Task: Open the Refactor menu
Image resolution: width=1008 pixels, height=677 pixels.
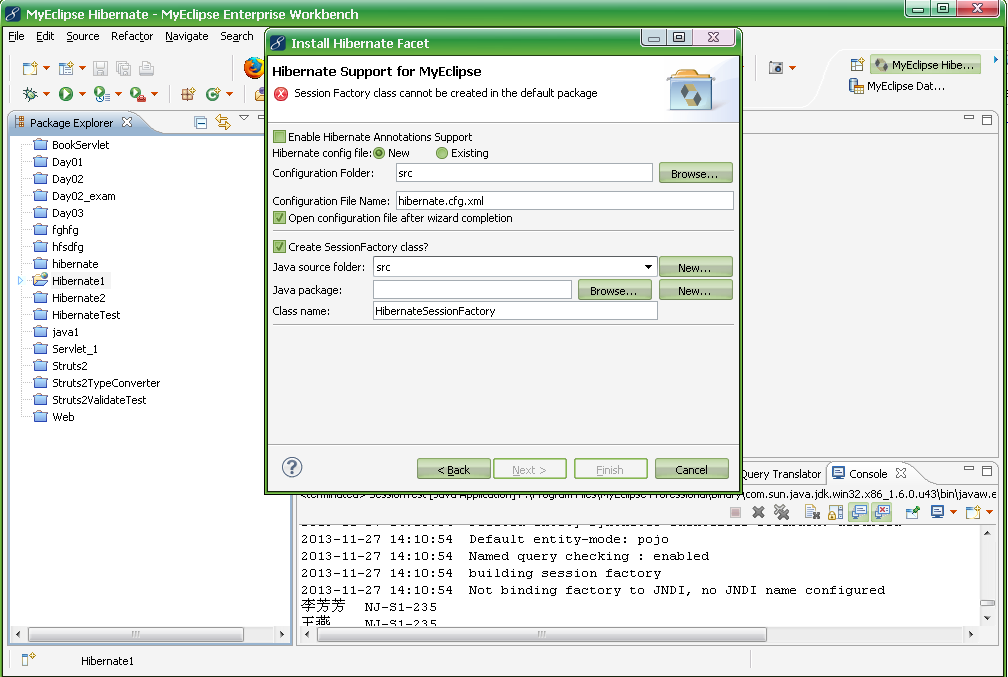Action: pyautogui.click(x=132, y=36)
